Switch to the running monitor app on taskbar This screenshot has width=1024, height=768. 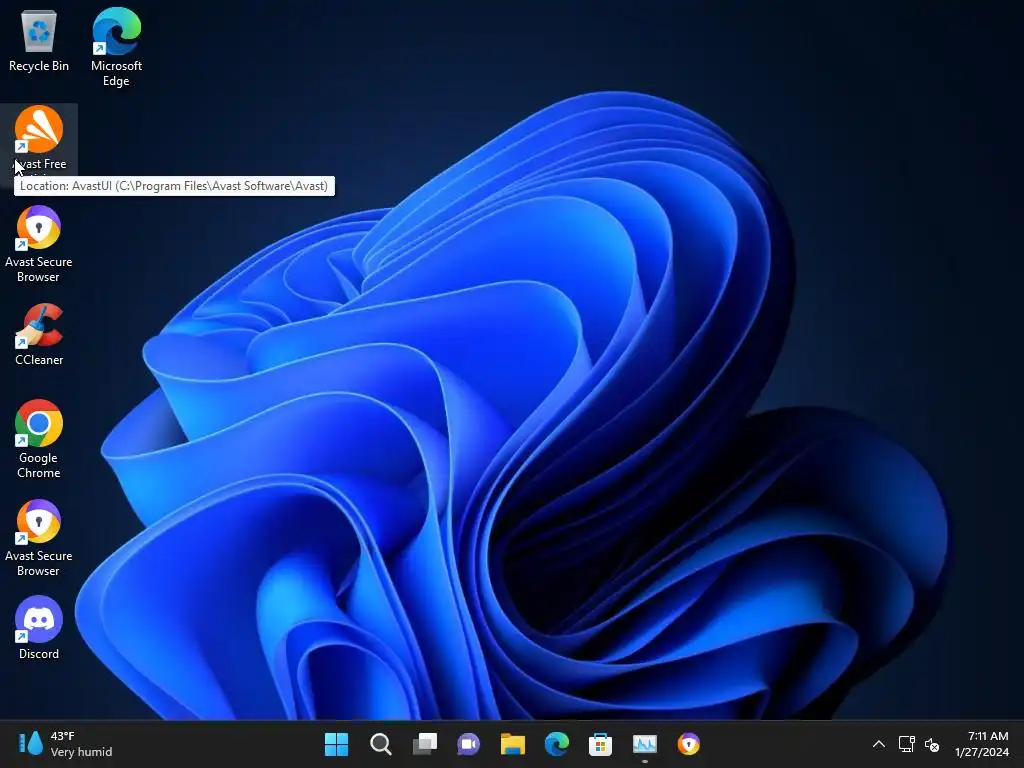point(645,744)
